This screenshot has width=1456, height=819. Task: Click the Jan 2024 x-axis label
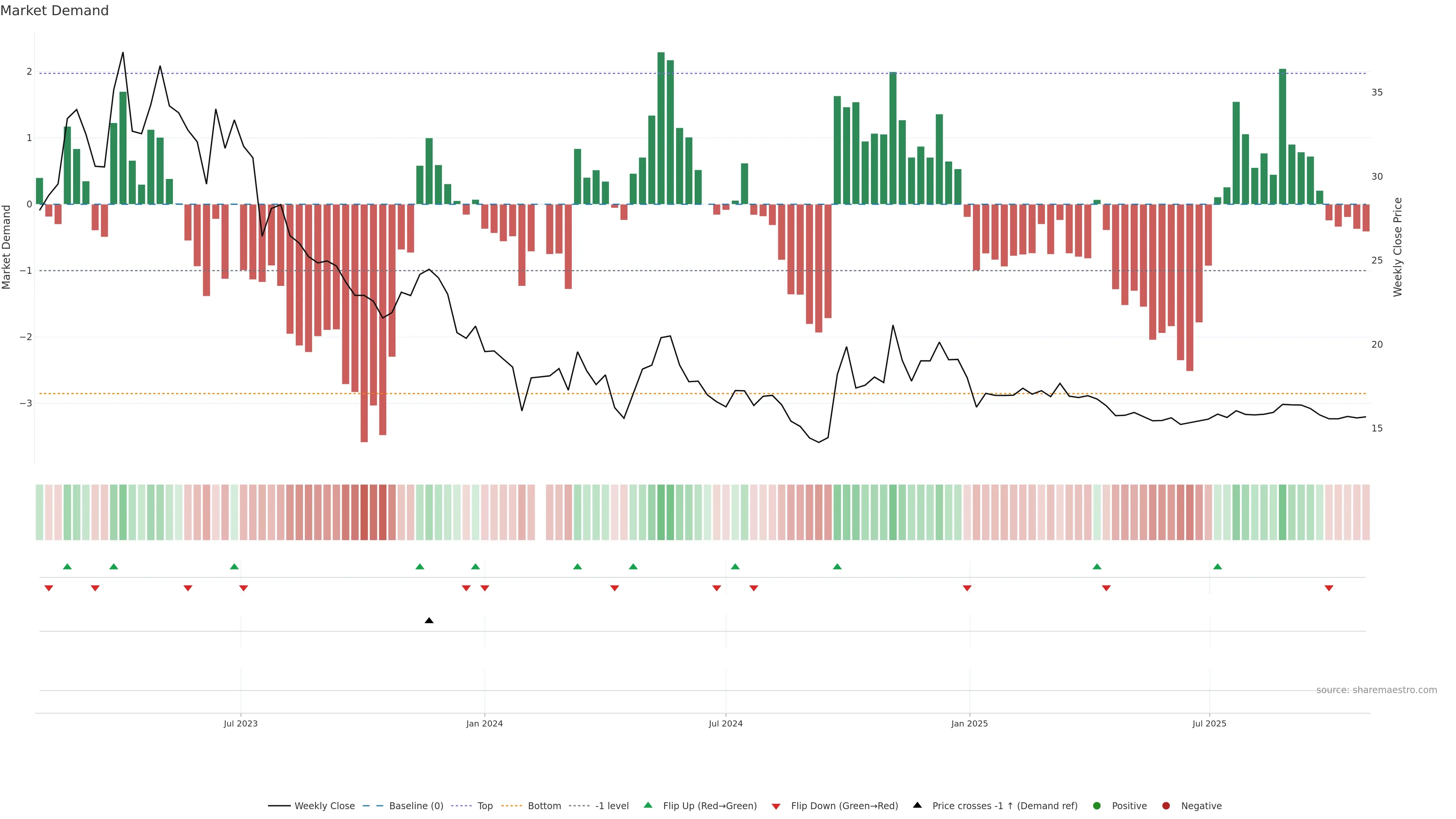(485, 723)
